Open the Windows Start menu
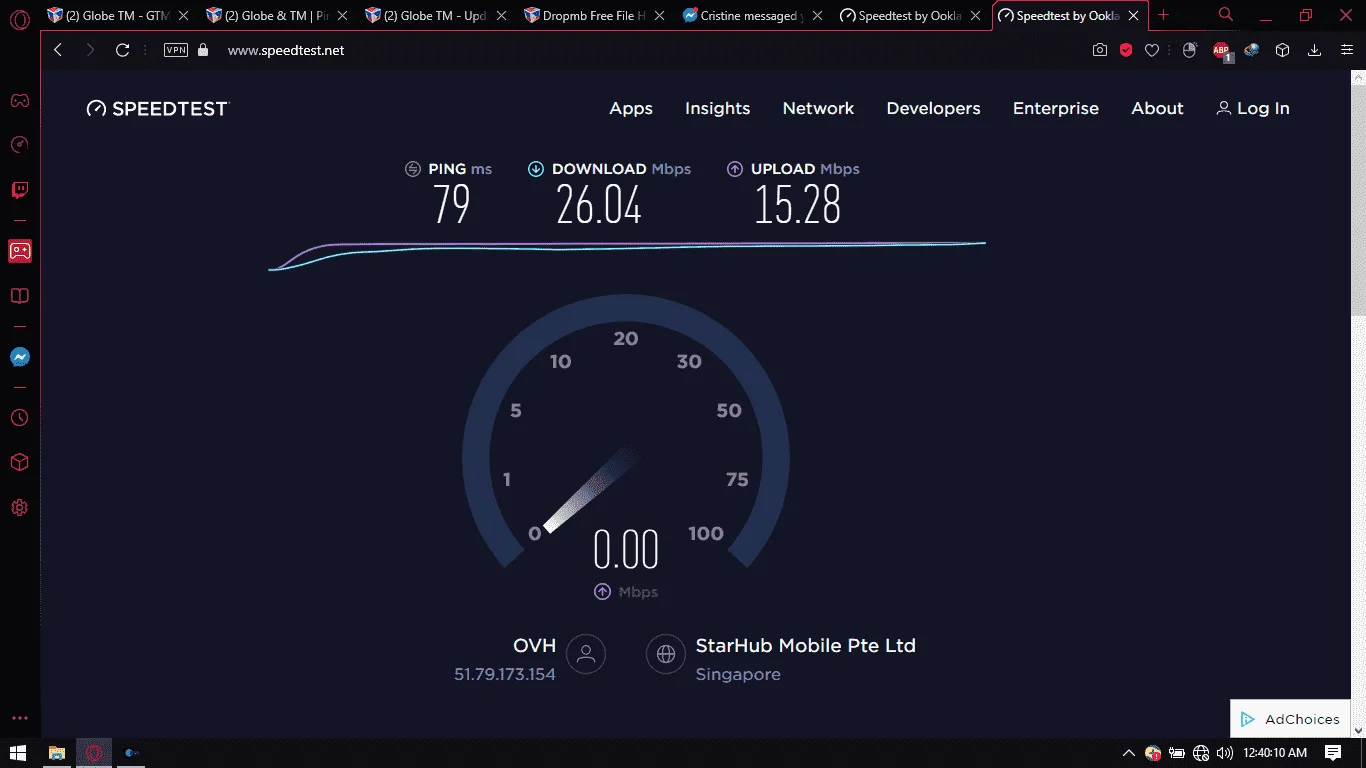The image size is (1366, 768). click(x=19, y=753)
